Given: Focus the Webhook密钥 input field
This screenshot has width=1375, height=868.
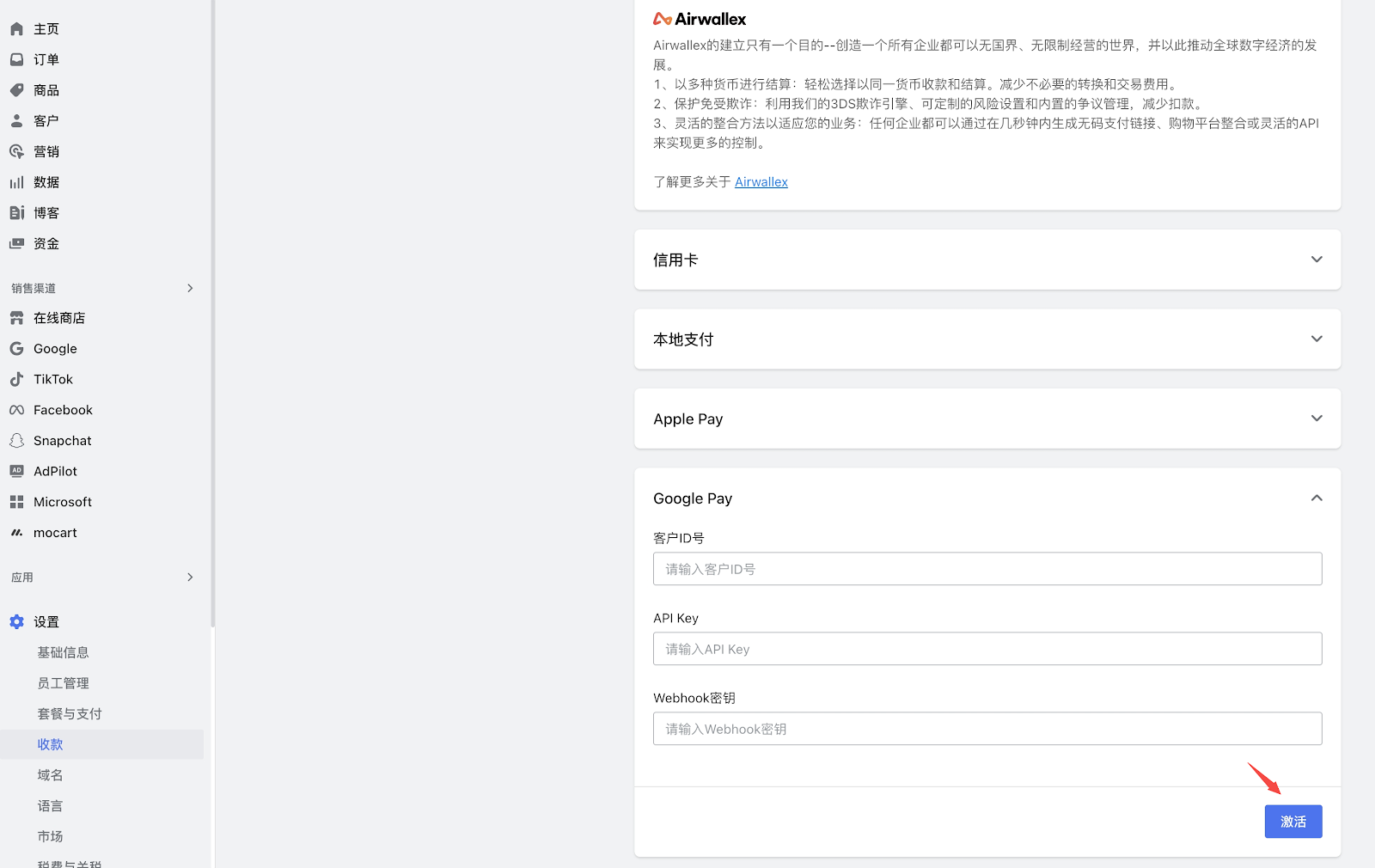Looking at the screenshot, I should pyautogui.click(x=987, y=729).
